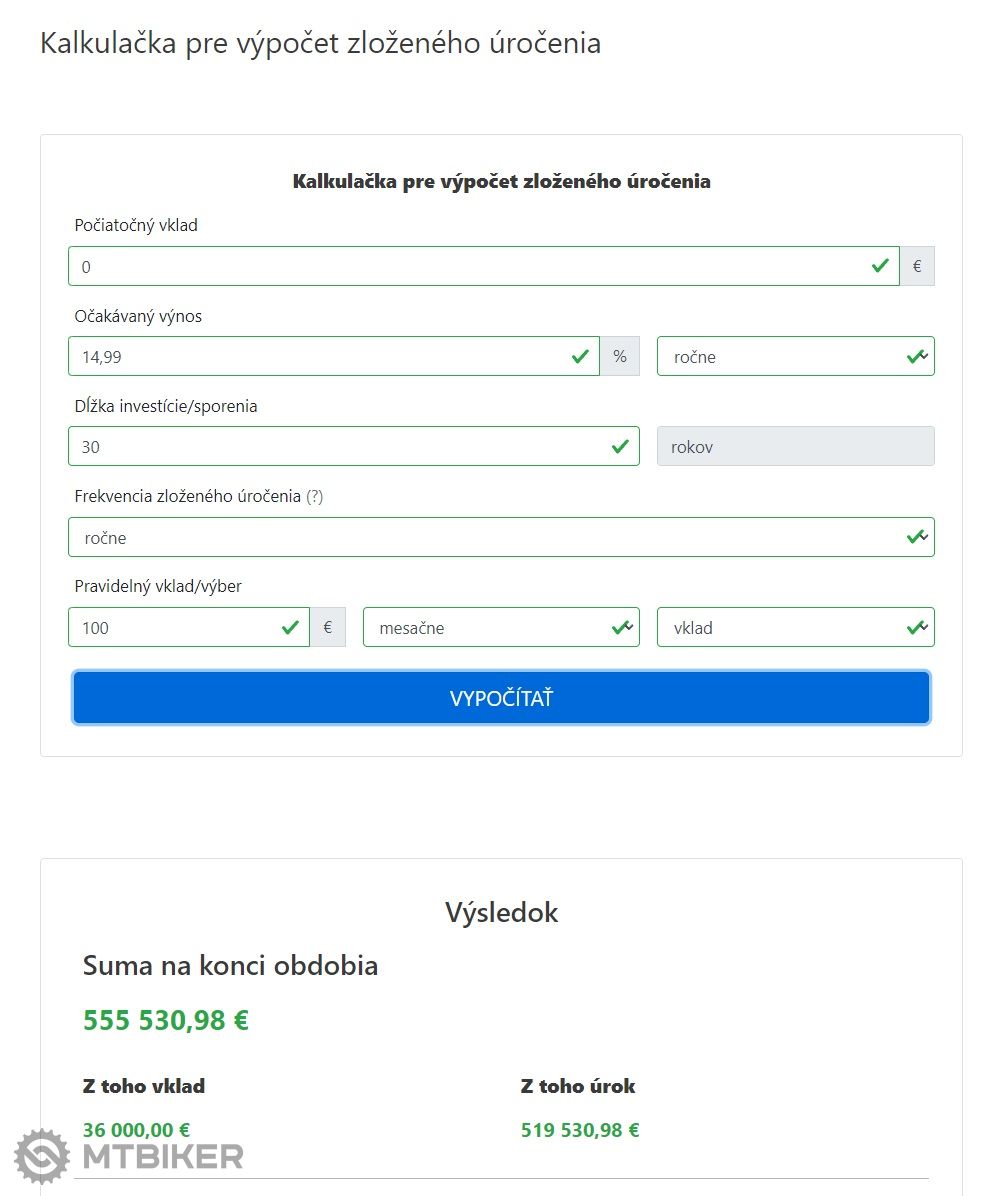This screenshot has height=1196, width=1008.
Task: Click the green checkmark in deposit amount field
Action: (x=290, y=628)
